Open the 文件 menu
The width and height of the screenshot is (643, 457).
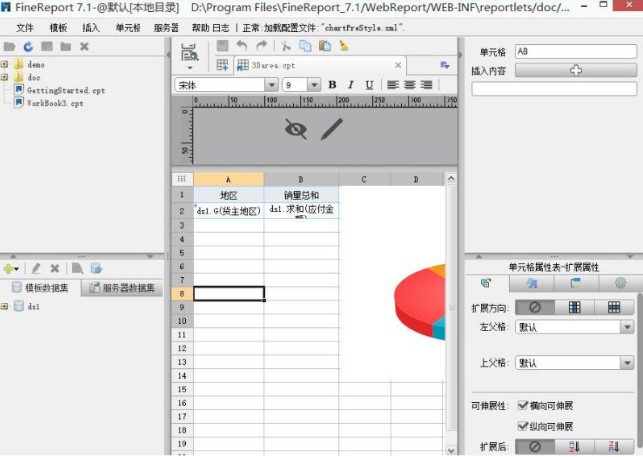click(25, 28)
